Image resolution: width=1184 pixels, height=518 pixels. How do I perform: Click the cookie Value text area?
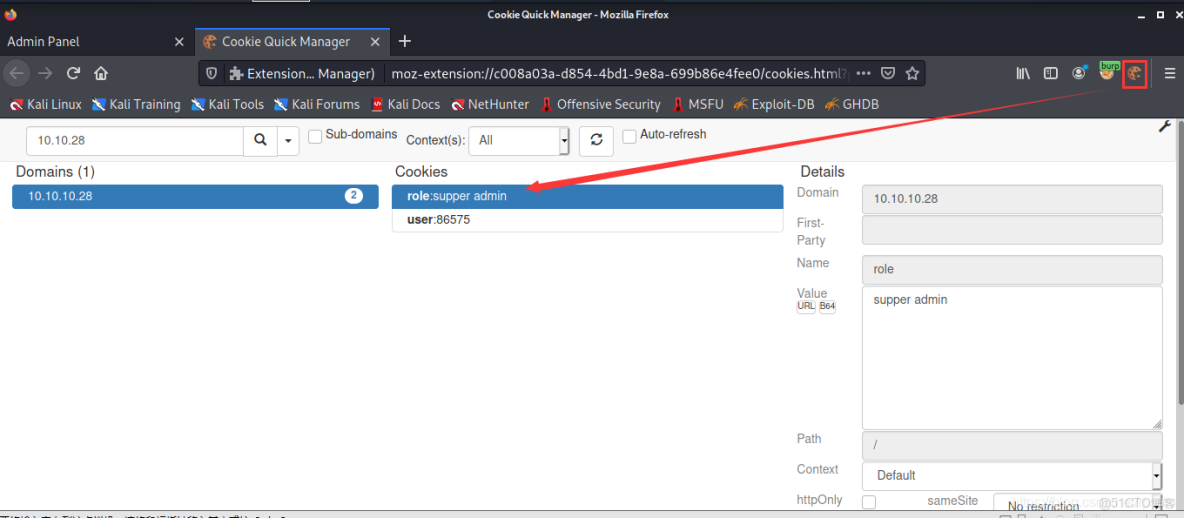click(x=1012, y=358)
